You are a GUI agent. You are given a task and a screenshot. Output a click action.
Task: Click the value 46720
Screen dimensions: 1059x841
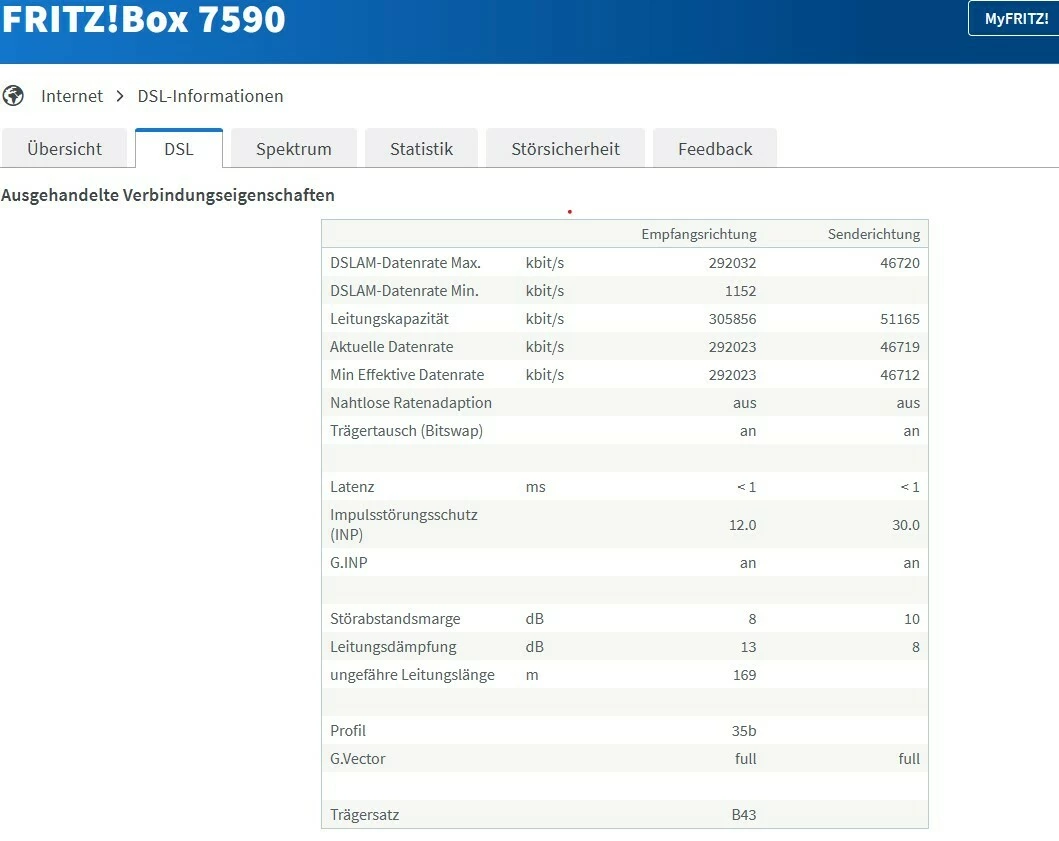point(900,263)
